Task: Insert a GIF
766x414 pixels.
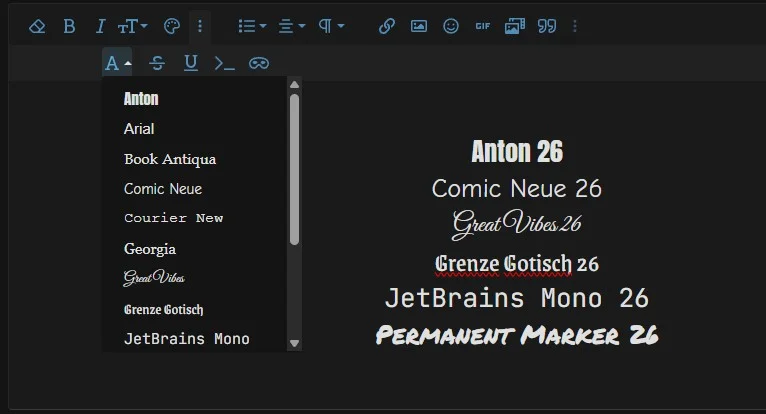Action: click(483, 26)
